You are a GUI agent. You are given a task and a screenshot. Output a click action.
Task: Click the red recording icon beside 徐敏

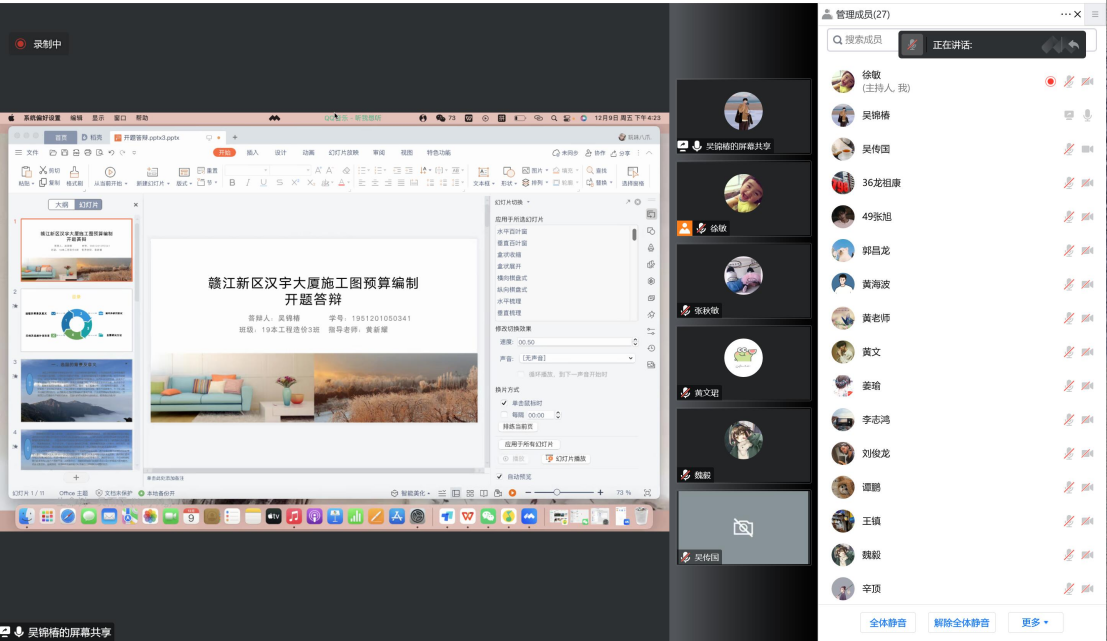click(x=1050, y=81)
